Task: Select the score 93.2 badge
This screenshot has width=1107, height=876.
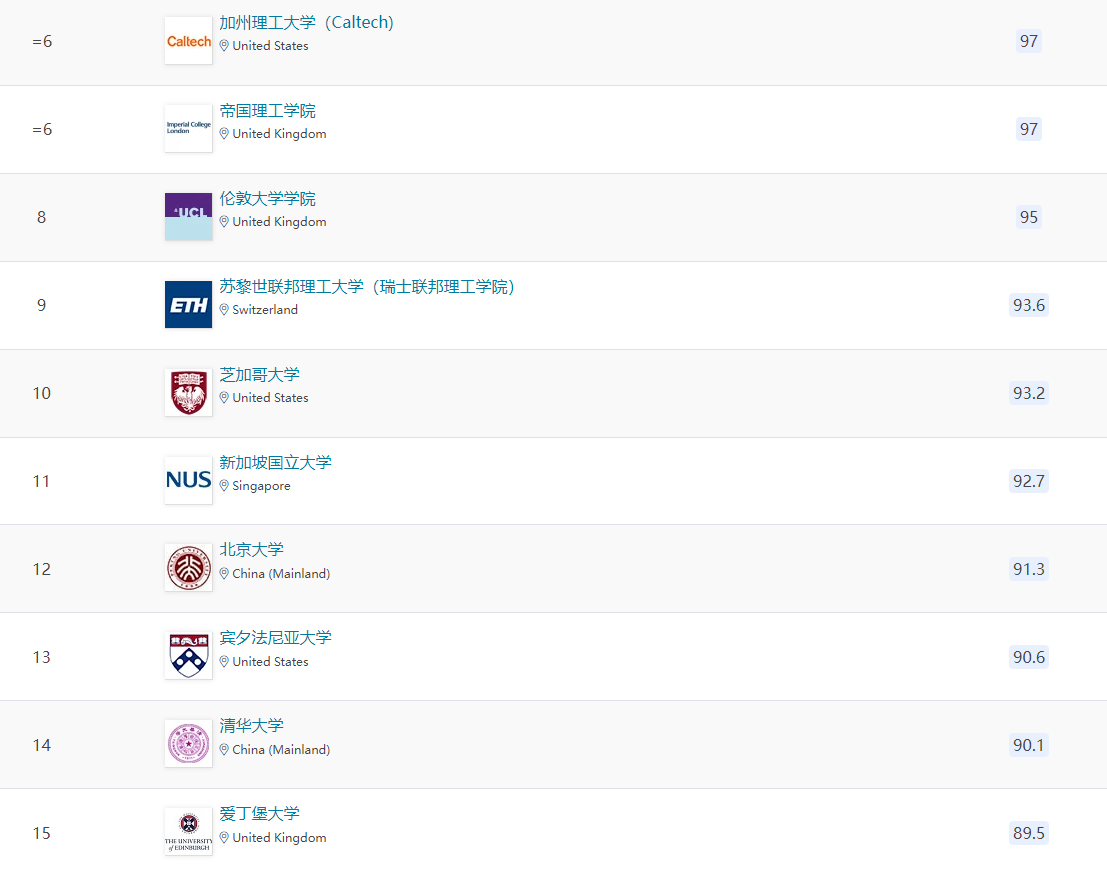Action: tap(1029, 392)
